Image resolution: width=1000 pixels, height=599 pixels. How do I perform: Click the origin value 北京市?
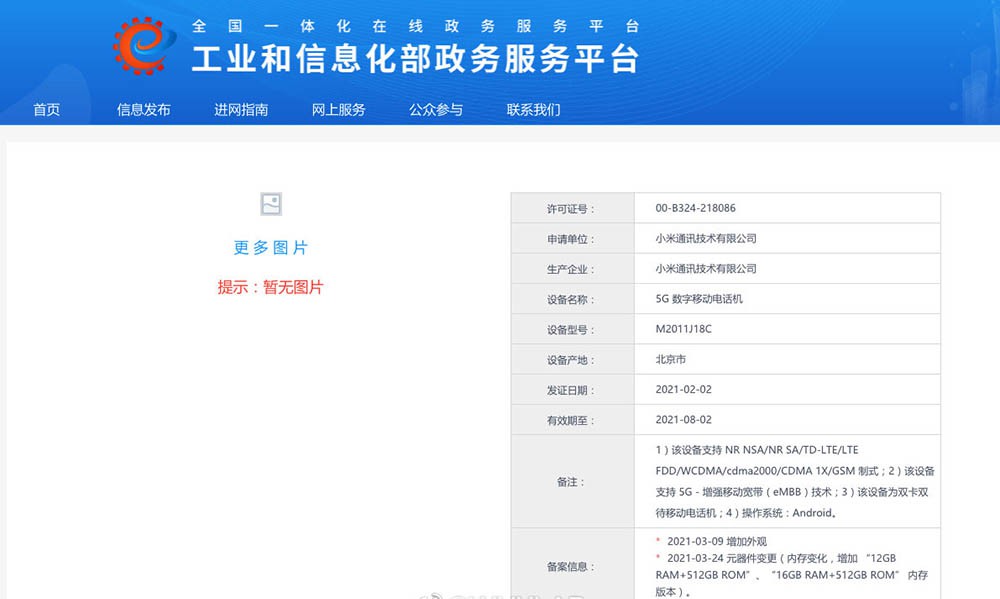point(671,359)
